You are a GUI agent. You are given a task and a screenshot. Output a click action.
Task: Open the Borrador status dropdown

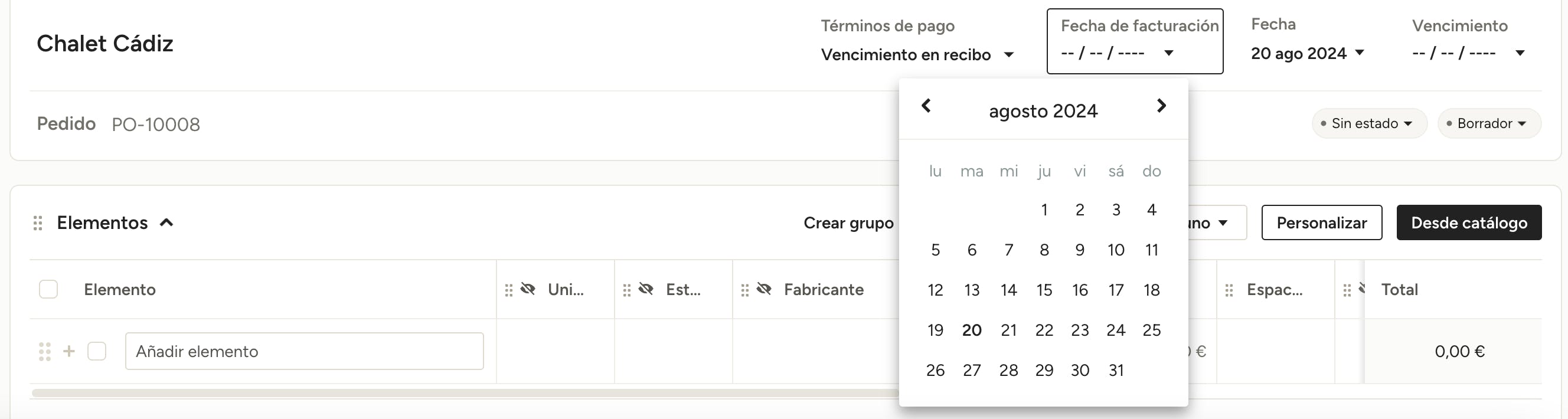[x=1488, y=123]
